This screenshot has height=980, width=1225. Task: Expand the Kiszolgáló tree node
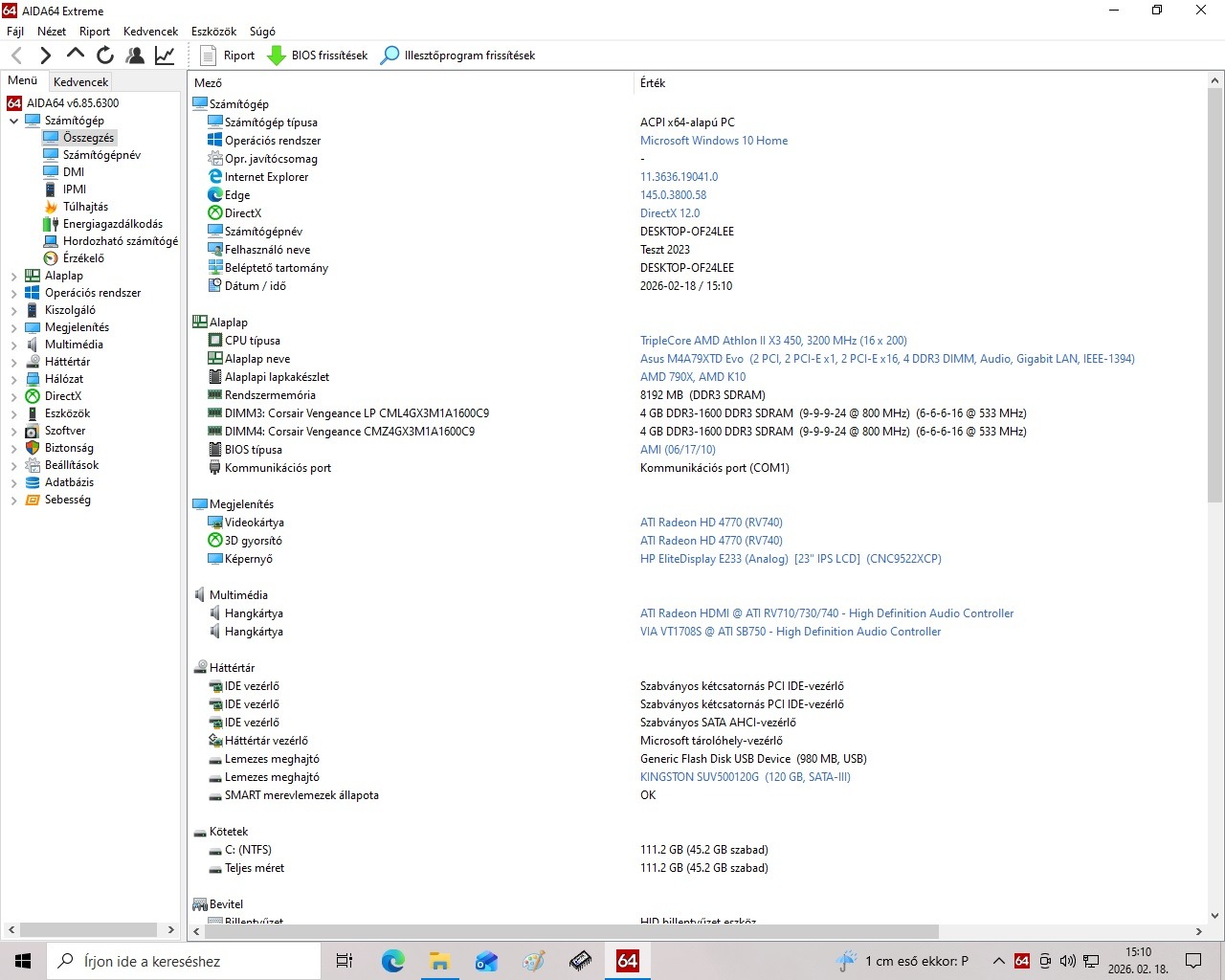(13, 310)
